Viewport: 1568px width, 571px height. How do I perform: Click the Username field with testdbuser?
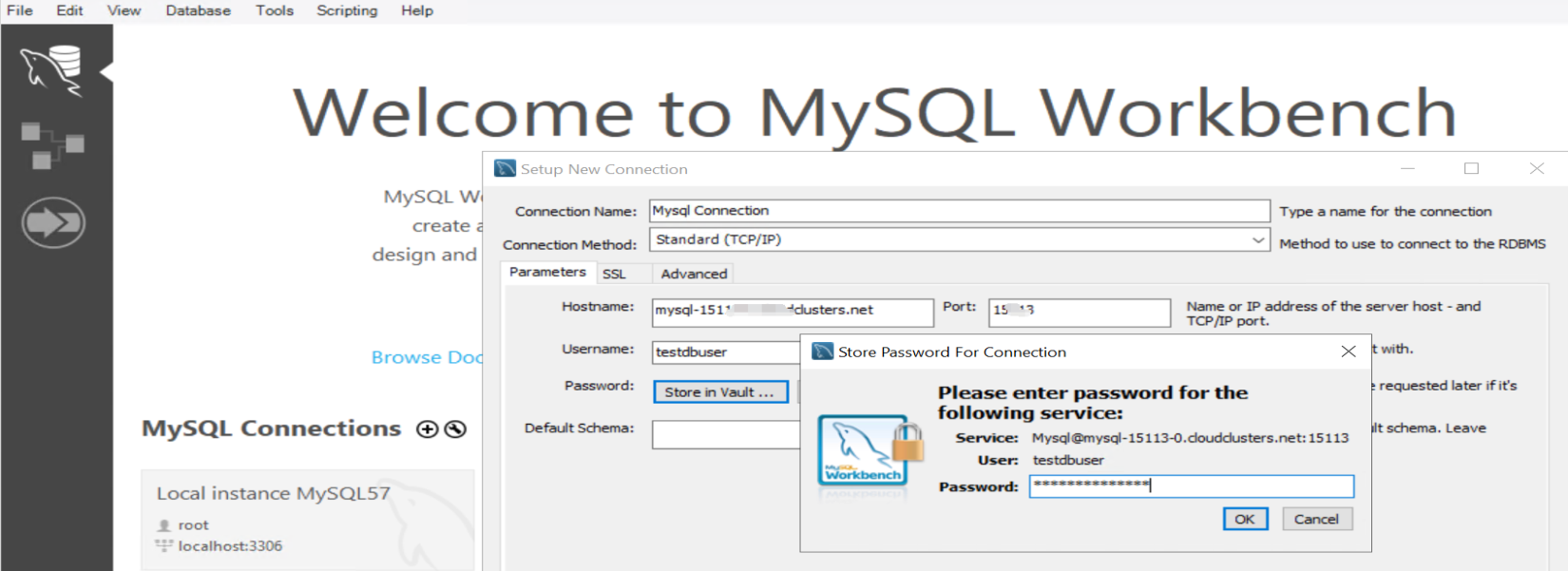pyautogui.click(x=726, y=352)
